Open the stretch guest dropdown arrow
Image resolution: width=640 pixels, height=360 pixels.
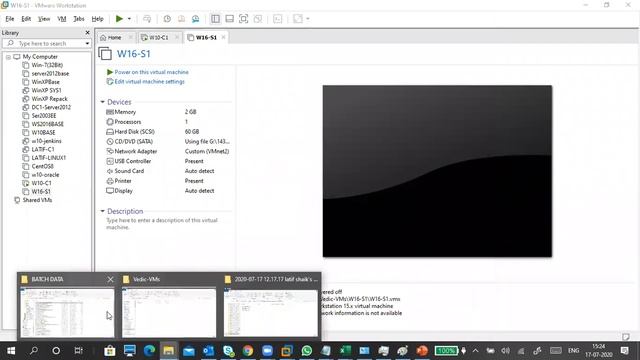[x=308, y=19]
